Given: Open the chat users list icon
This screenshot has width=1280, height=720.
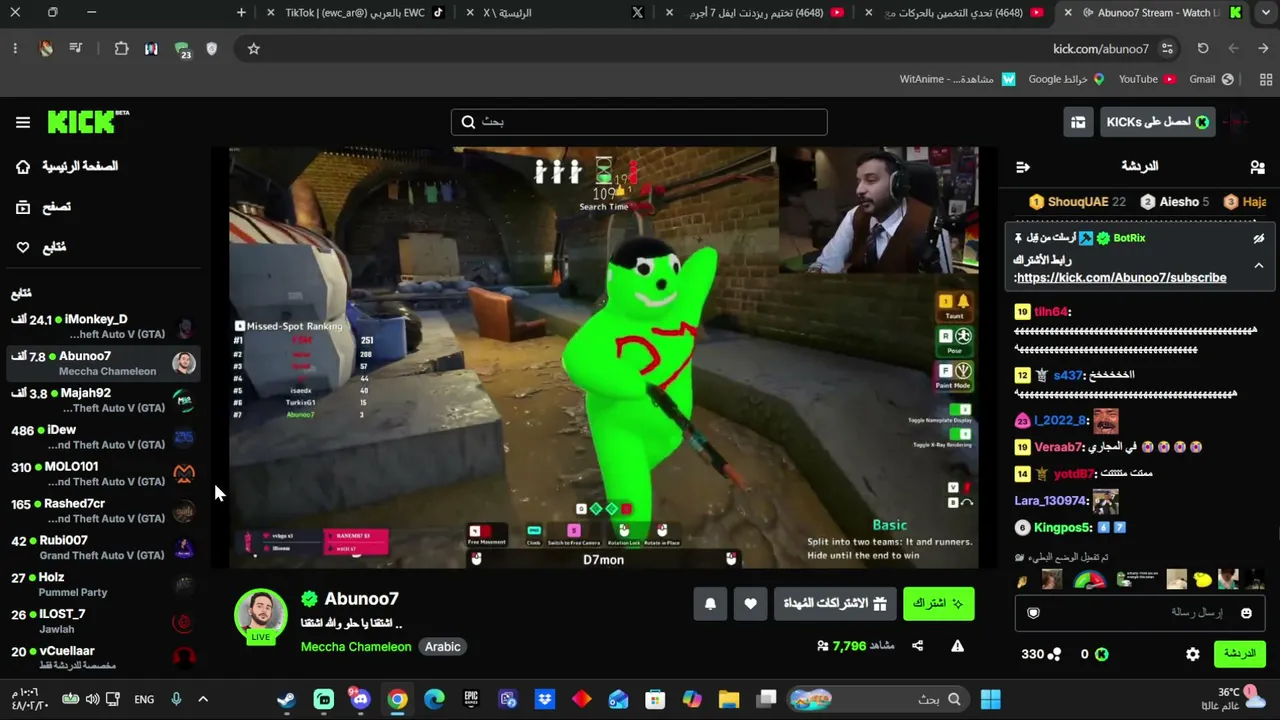Looking at the screenshot, I should click(1257, 167).
